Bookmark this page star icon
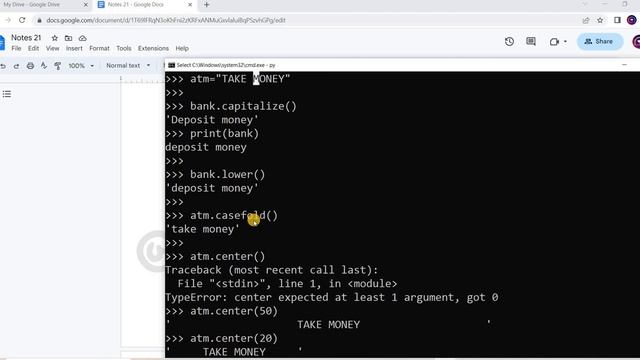 (x=600, y=20)
